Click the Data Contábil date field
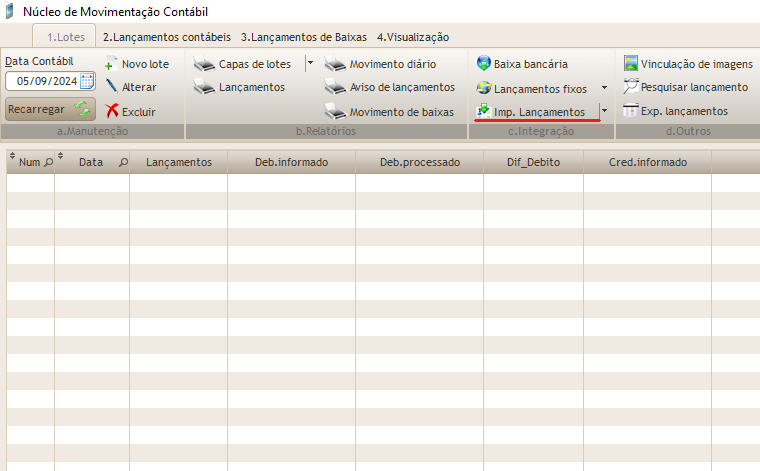 tap(45, 82)
